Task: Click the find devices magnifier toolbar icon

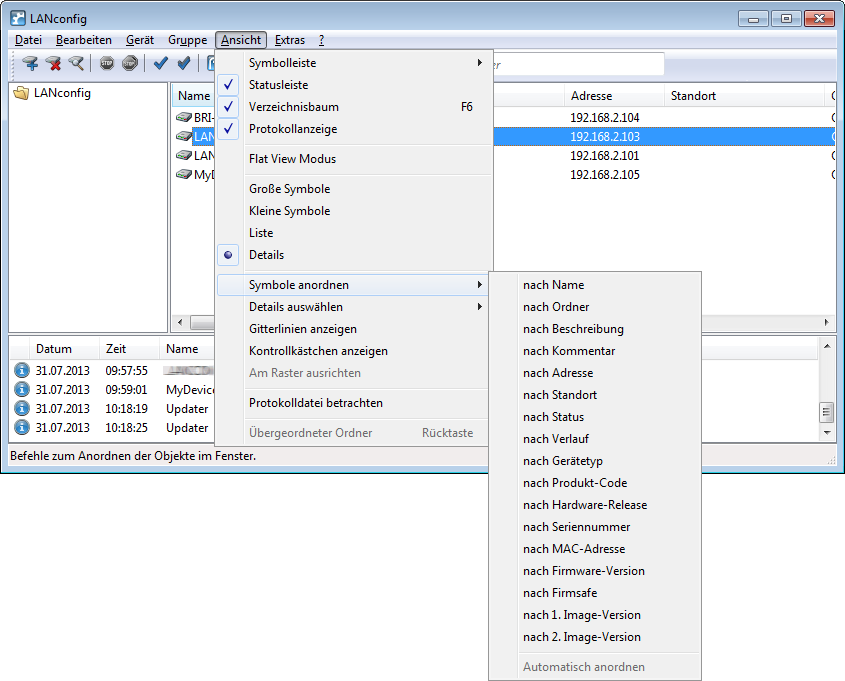Action: point(76,64)
